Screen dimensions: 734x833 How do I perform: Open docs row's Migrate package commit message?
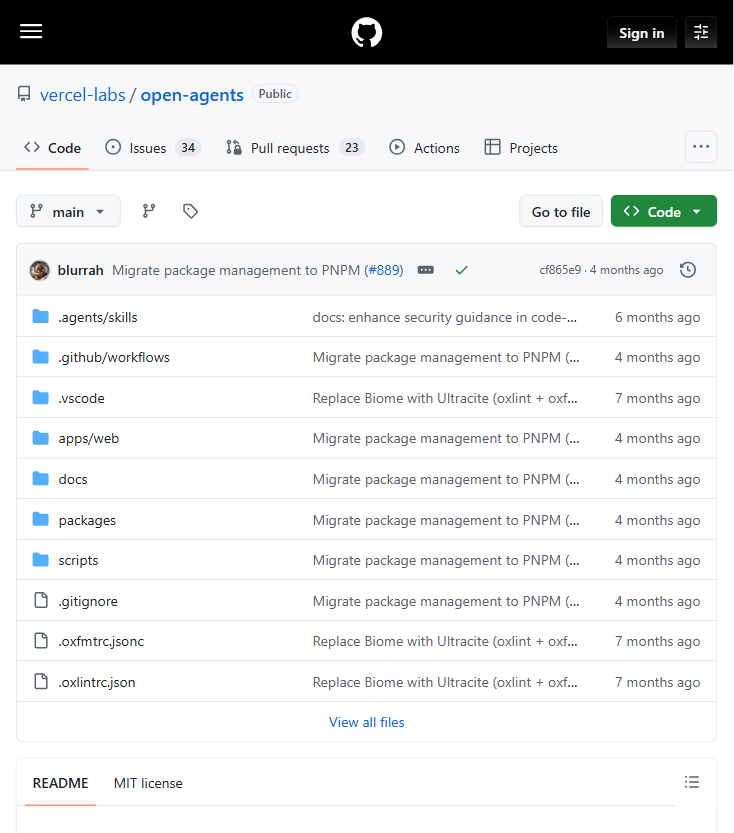click(x=446, y=479)
